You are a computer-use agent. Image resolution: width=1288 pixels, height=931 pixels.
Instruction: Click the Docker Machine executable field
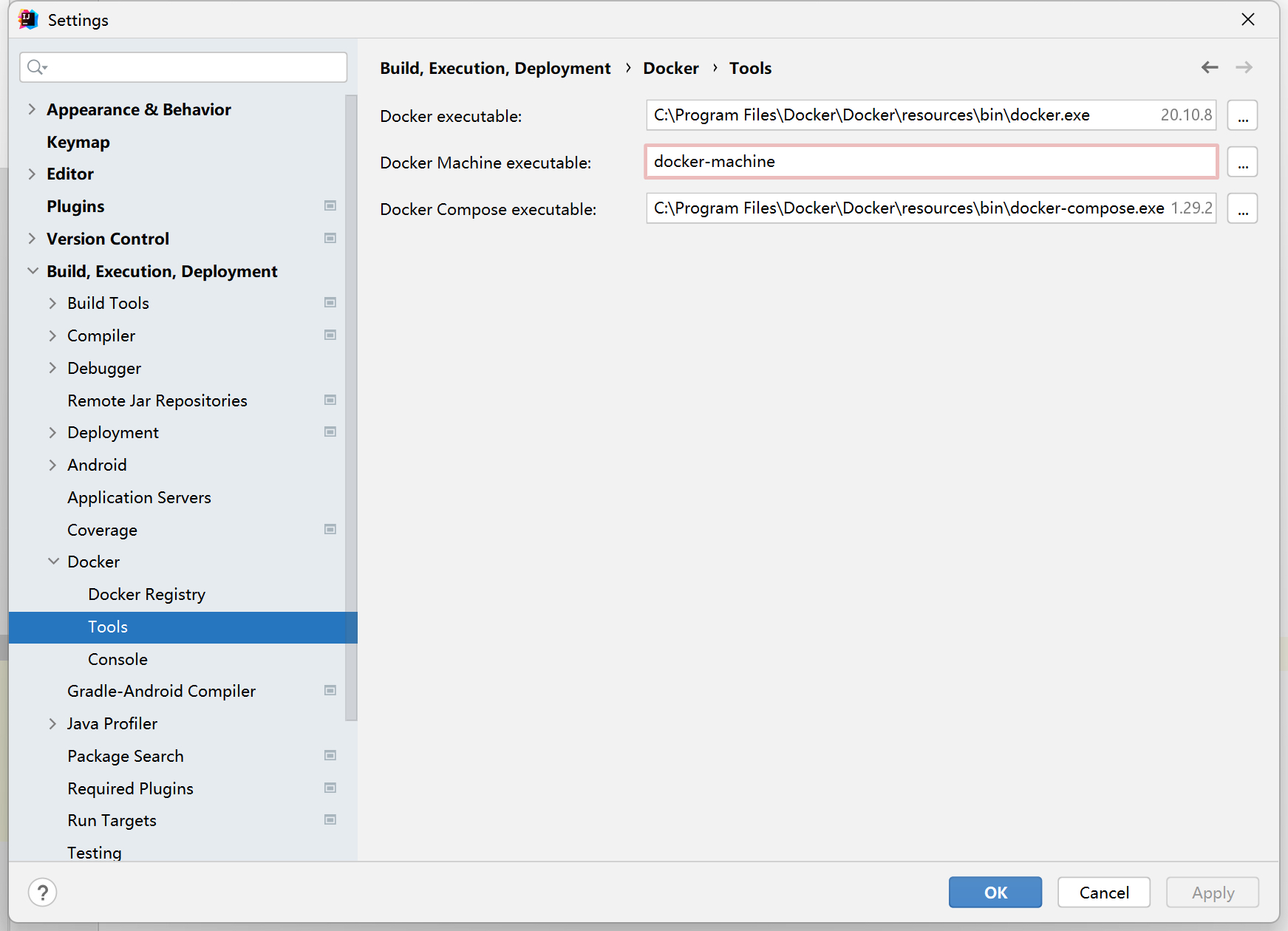[931, 162]
